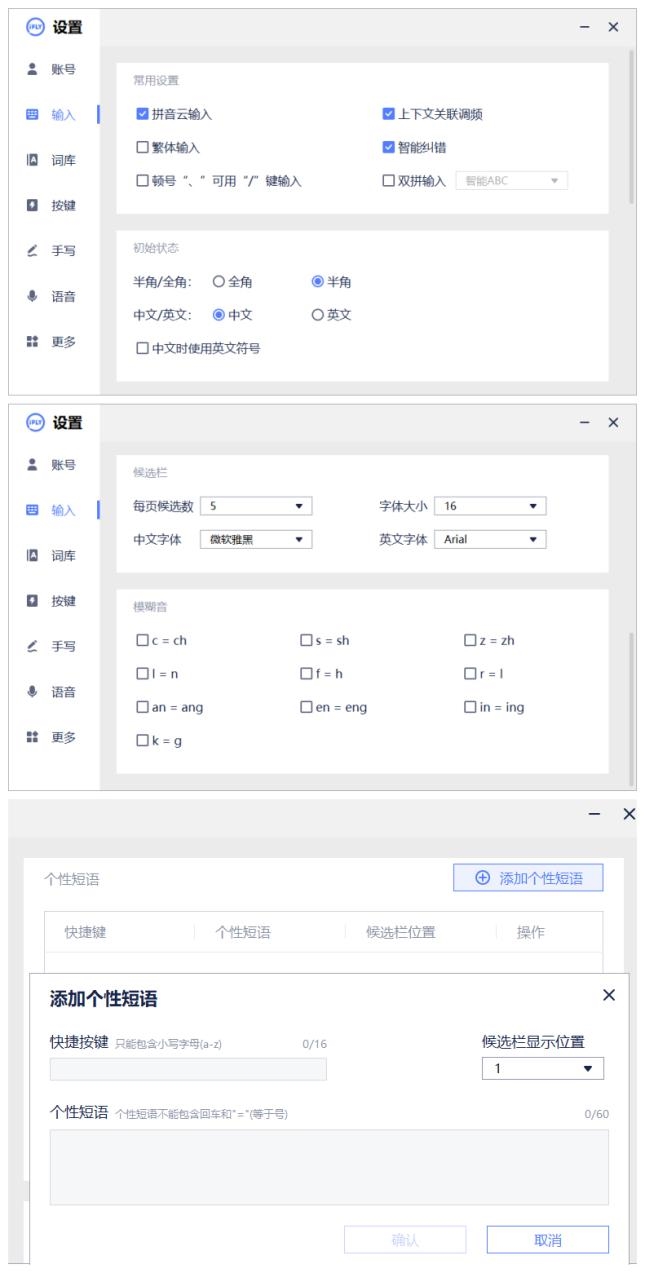Check 中文时使用英文符号
The image size is (645, 1273).
(x=142, y=348)
